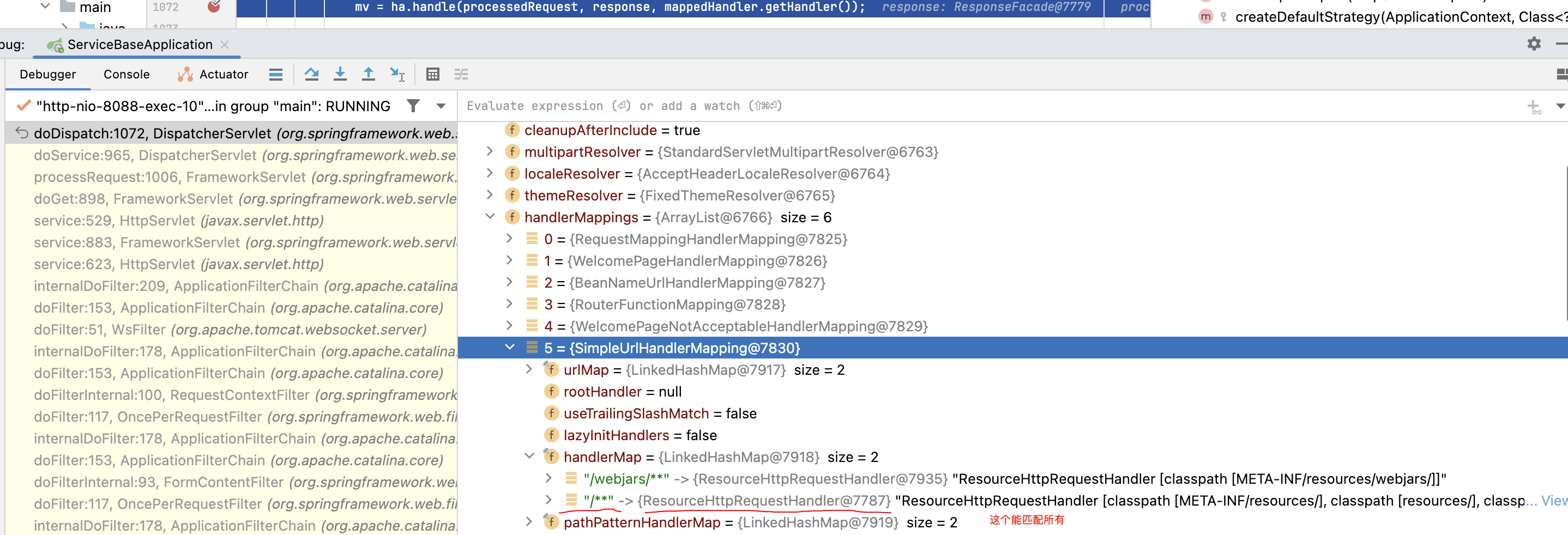The image size is (1568, 535).
Task: Expand the themeResolver node
Action: (x=490, y=195)
